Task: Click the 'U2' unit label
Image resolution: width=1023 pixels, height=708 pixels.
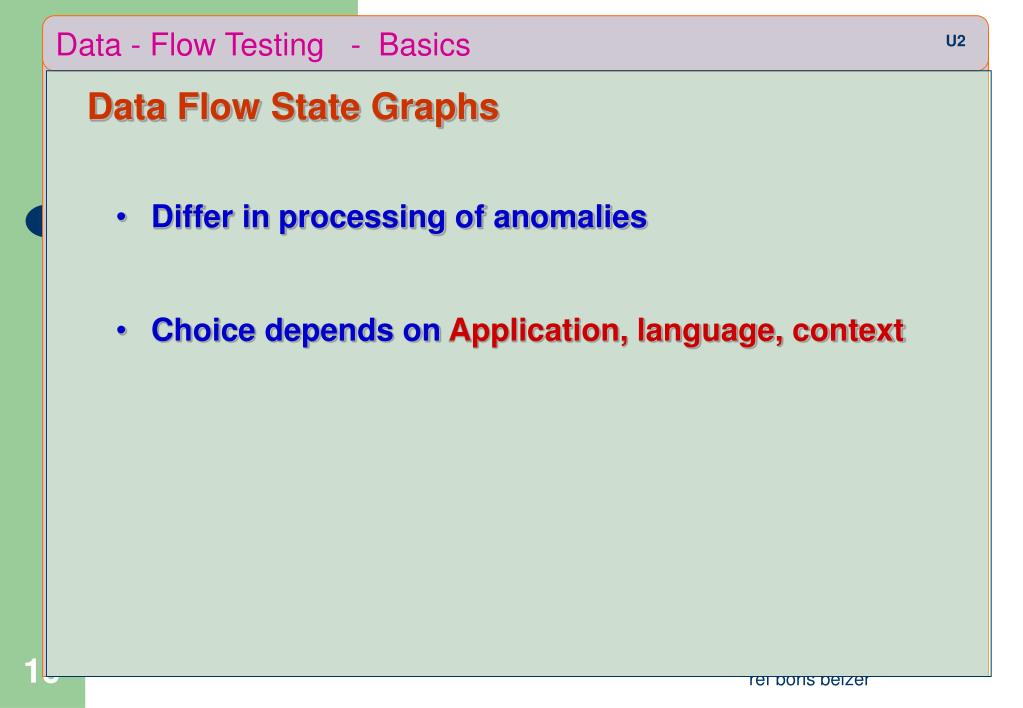Action: click(955, 41)
